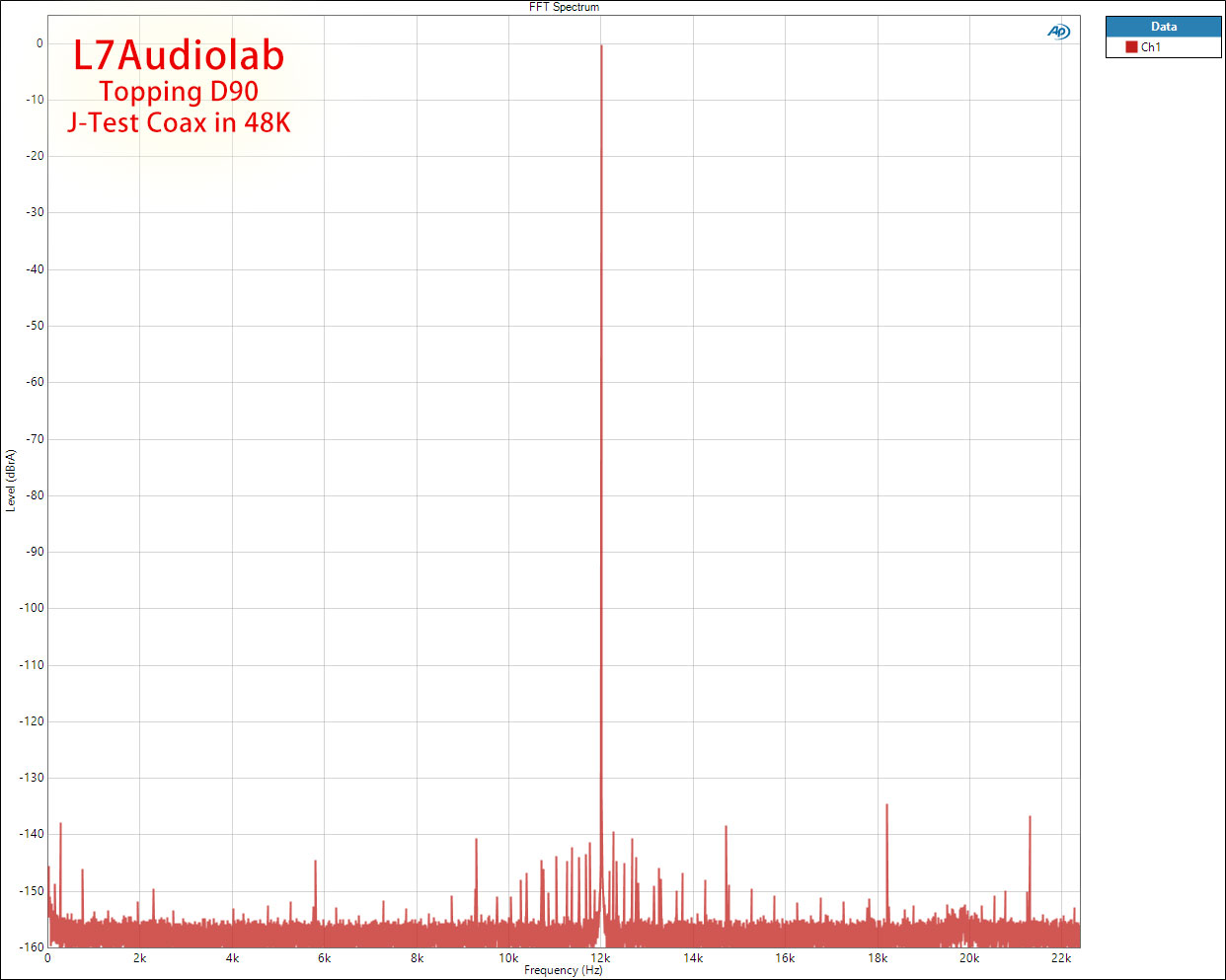
Task: Click the 20k tick label on frequency axis
Action: pyautogui.click(x=969, y=958)
